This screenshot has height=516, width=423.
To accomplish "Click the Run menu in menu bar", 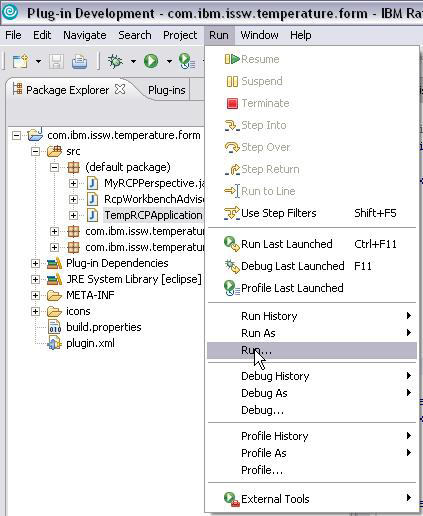I will coord(219,35).
